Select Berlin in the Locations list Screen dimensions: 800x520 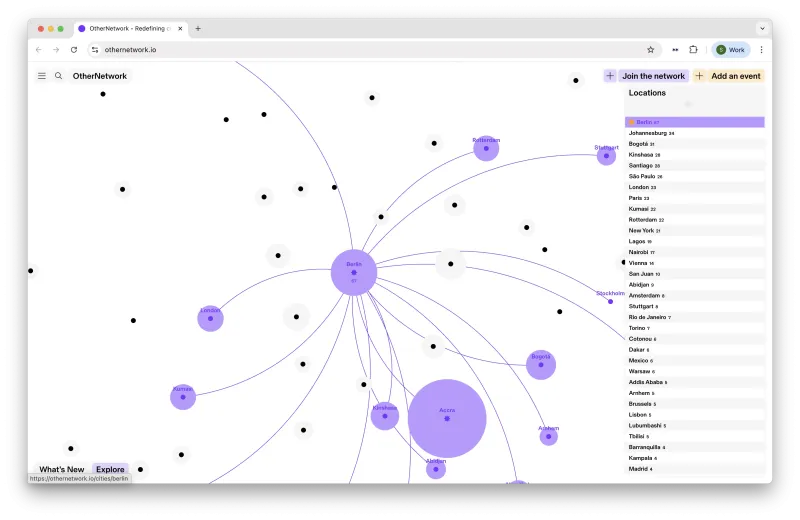click(694, 122)
